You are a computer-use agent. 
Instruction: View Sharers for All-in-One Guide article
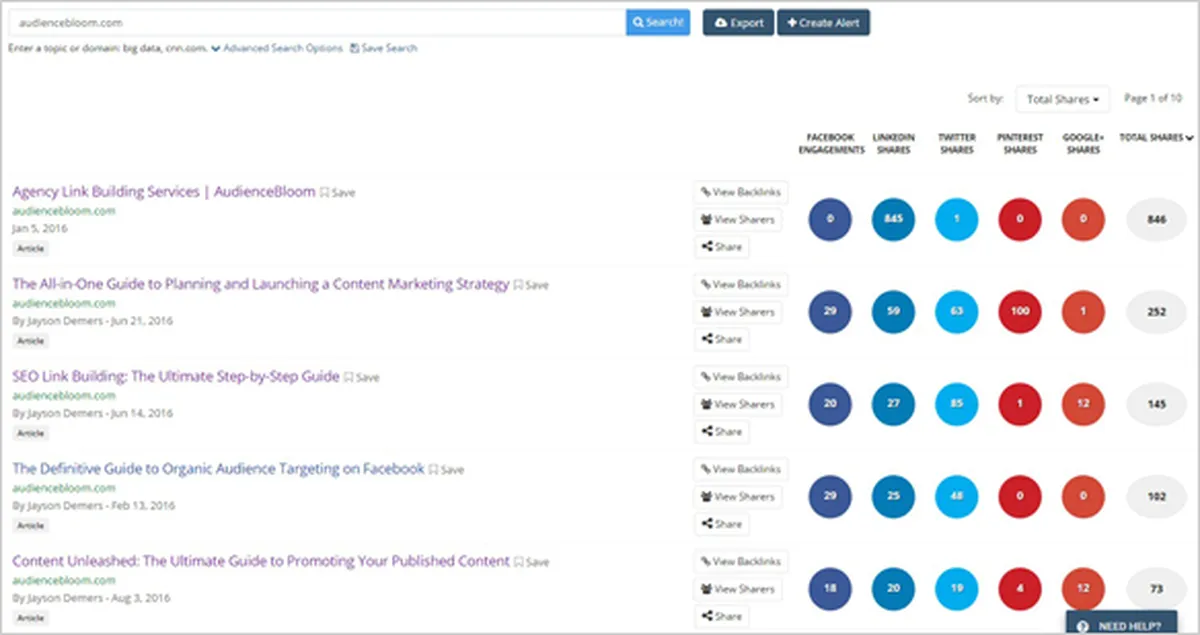tap(738, 312)
